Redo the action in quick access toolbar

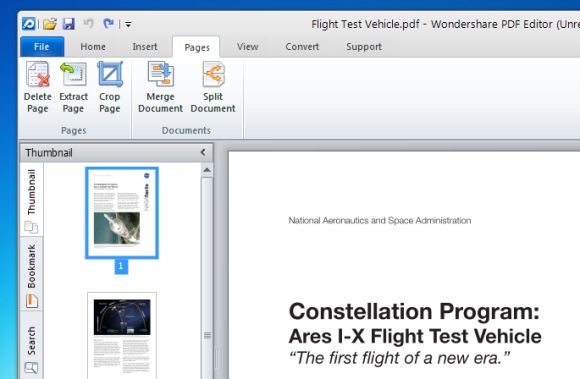pos(108,24)
